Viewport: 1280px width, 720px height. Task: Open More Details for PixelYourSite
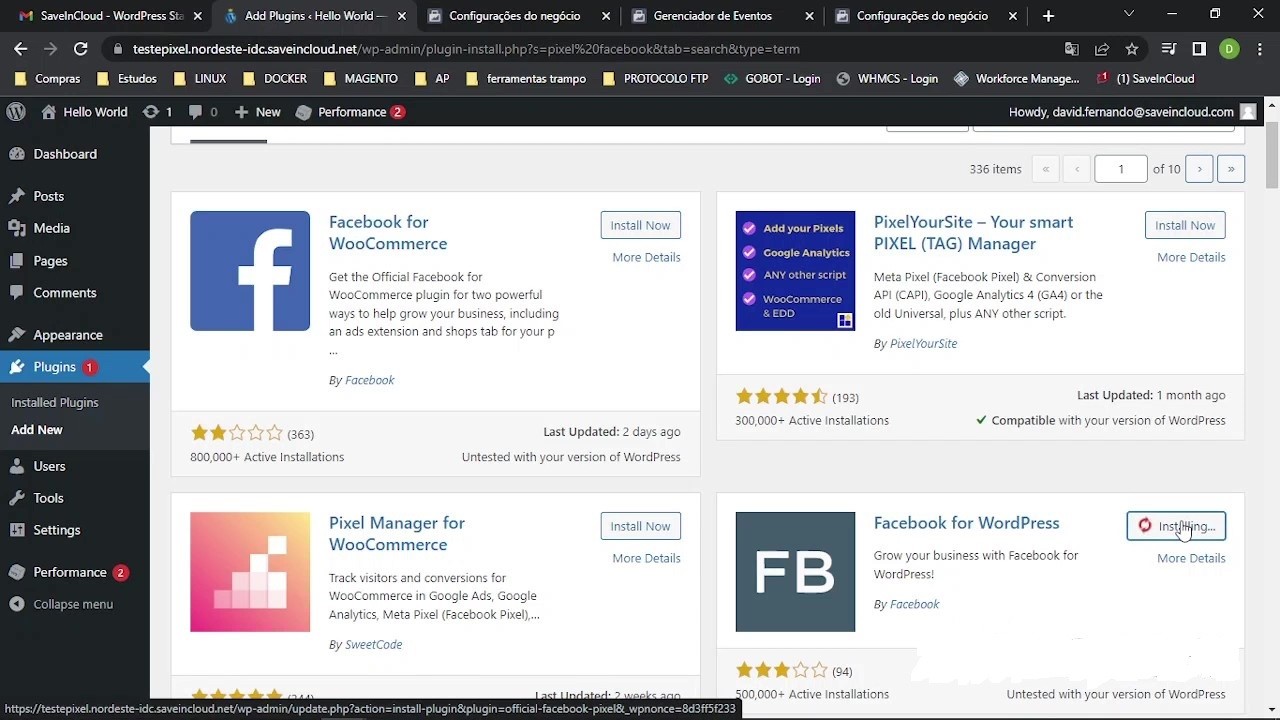1191,257
